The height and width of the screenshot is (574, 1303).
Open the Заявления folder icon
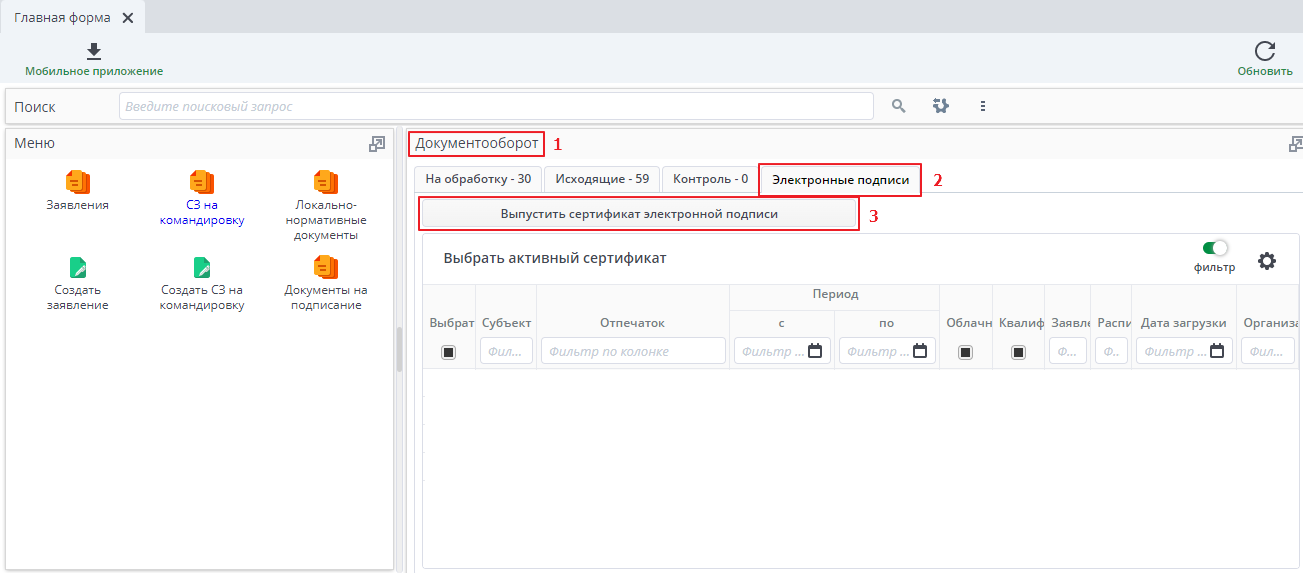[x=78, y=182]
